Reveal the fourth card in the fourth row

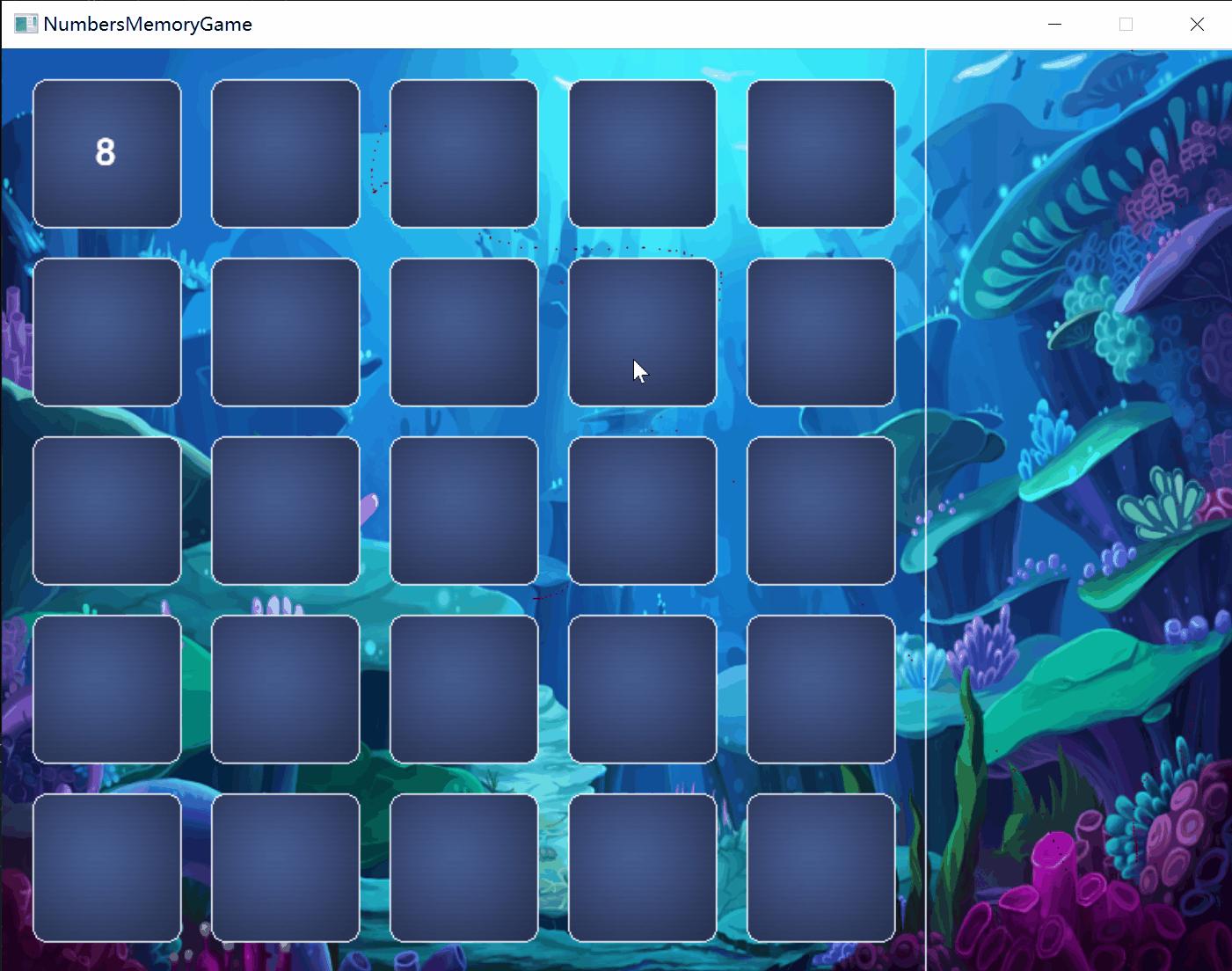point(642,690)
